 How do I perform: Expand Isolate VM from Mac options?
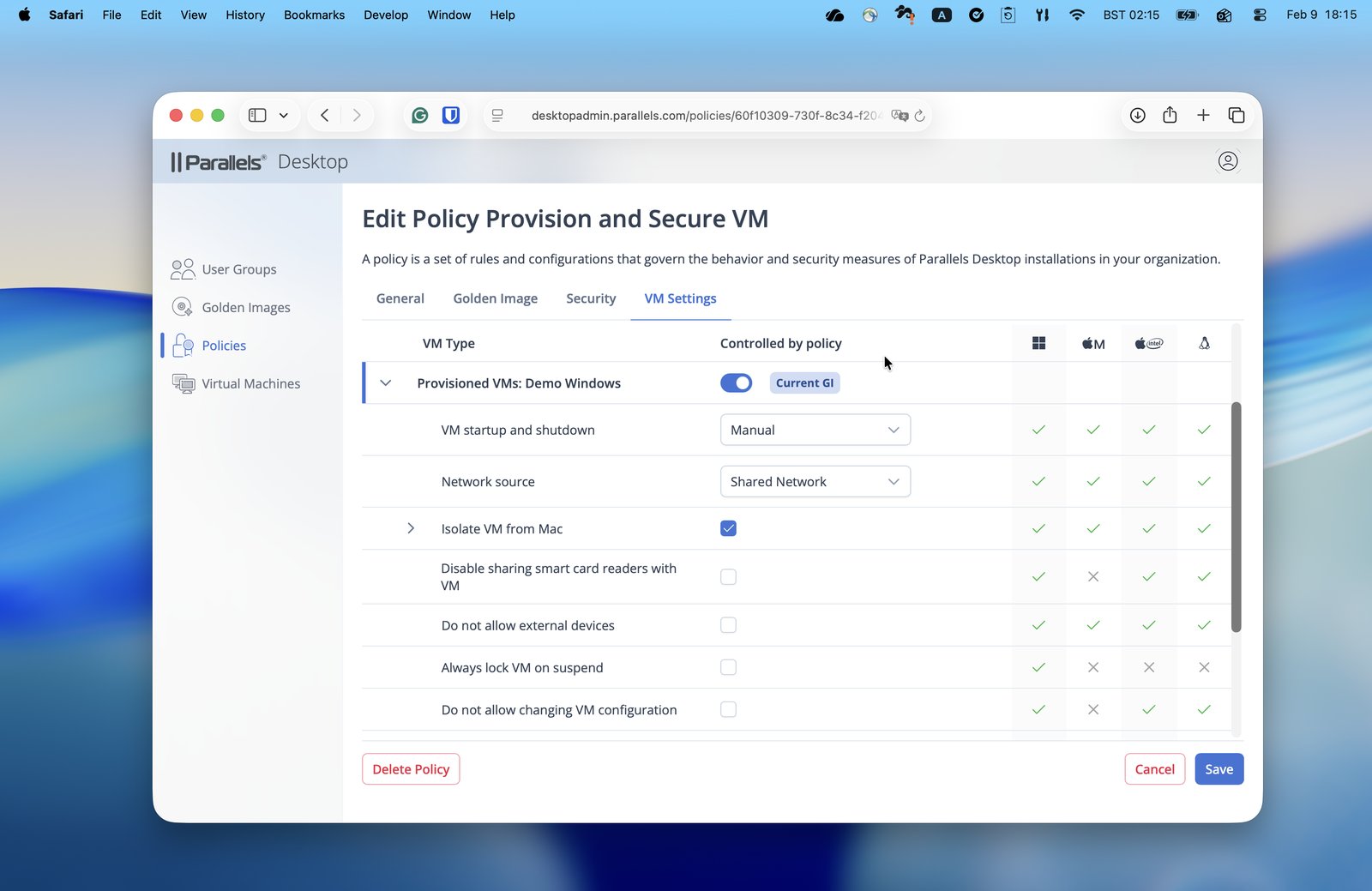[411, 528]
